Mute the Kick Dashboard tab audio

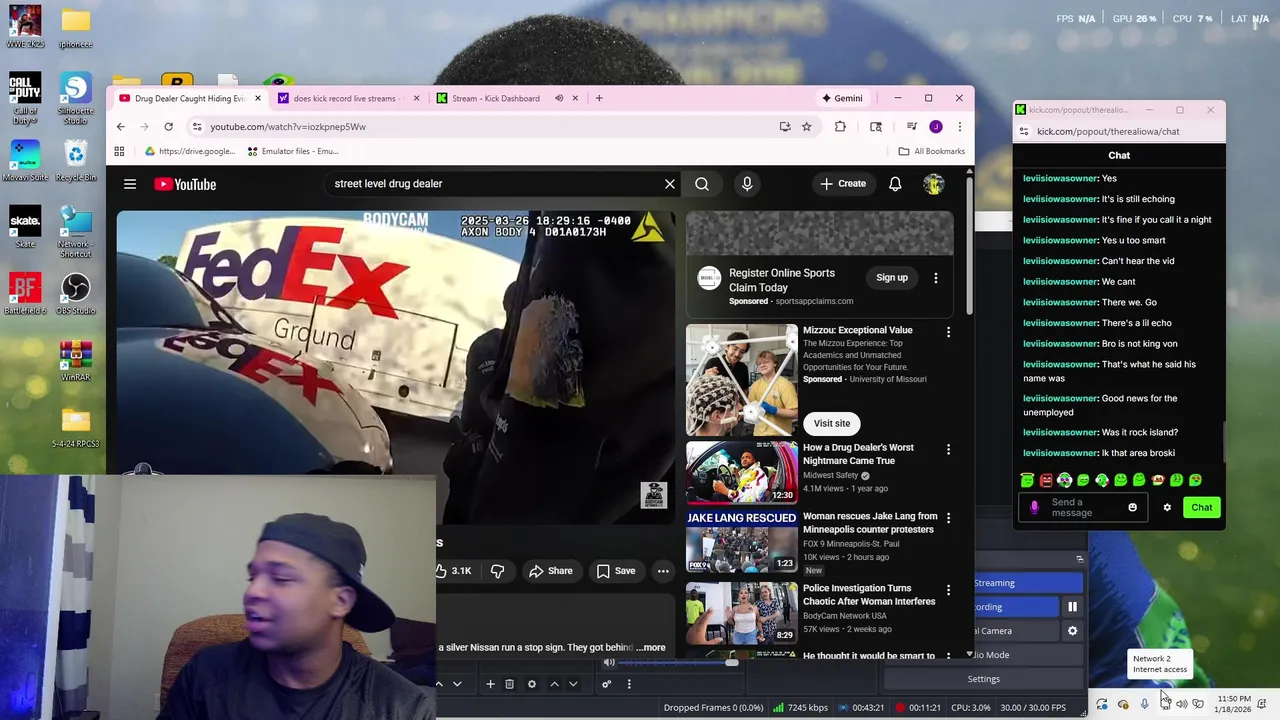pos(559,98)
